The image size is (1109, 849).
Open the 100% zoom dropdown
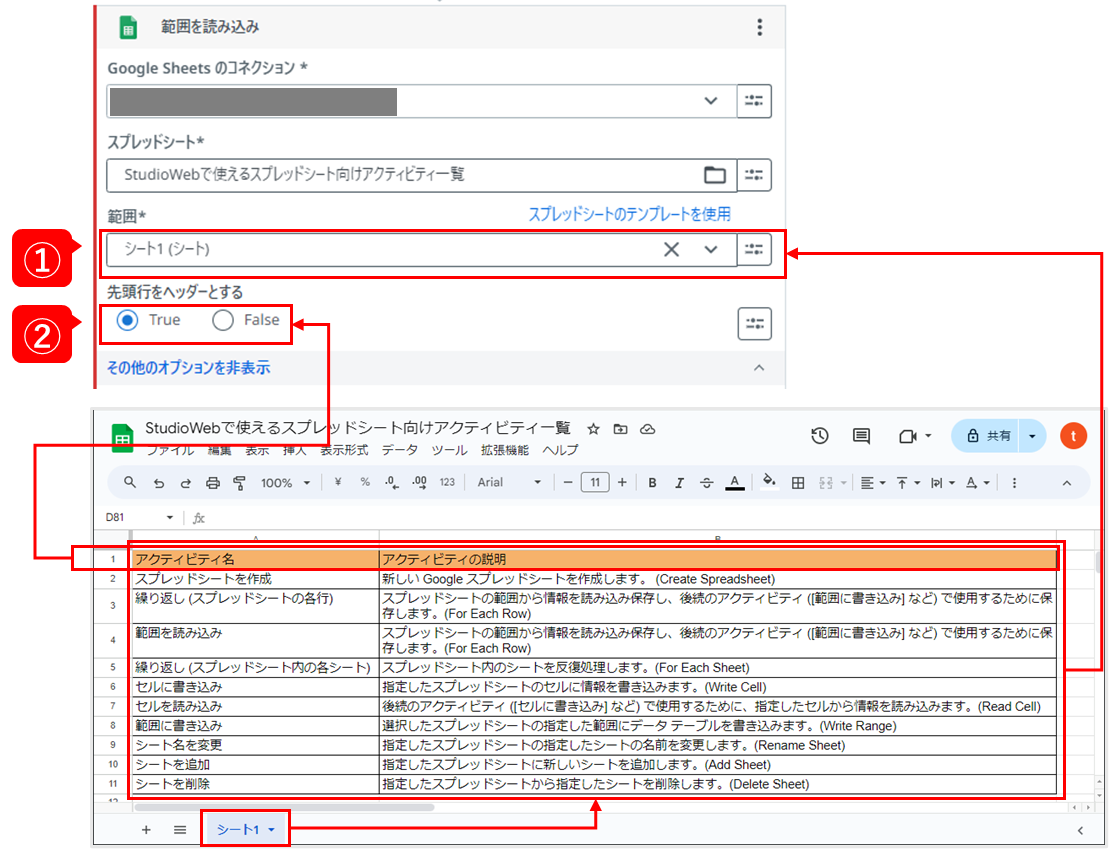pos(286,483)
